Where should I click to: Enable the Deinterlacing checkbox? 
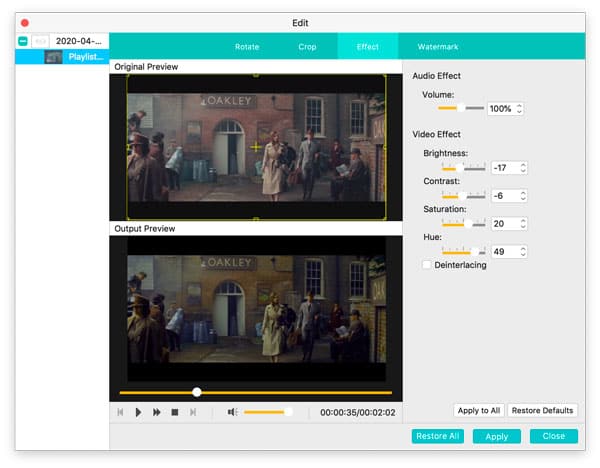coord(426,265)
